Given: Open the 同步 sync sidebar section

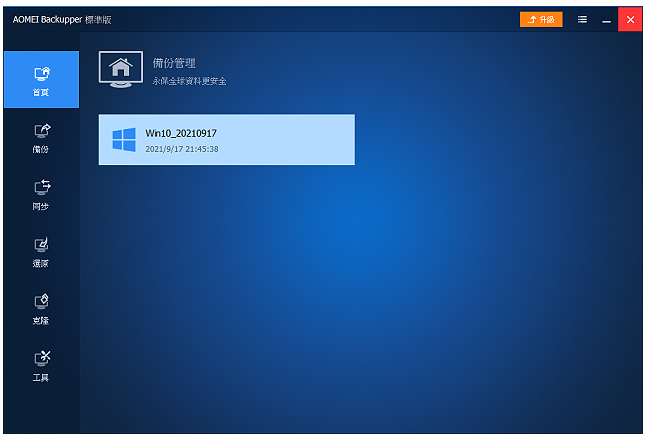Looking at the screenshot, I should pyautogui.click(x=41, y=195).
